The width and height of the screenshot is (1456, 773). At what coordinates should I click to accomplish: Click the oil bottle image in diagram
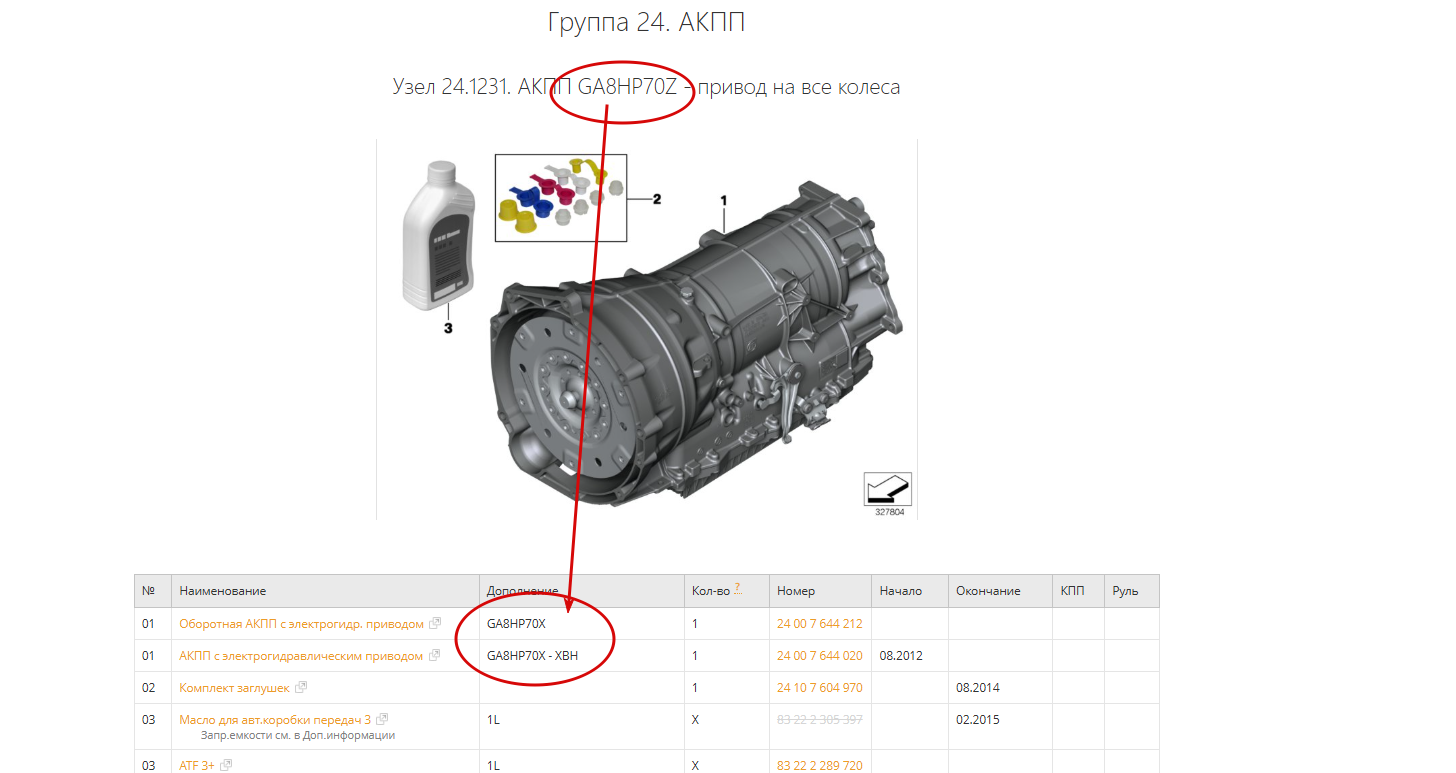click(439, 234)
